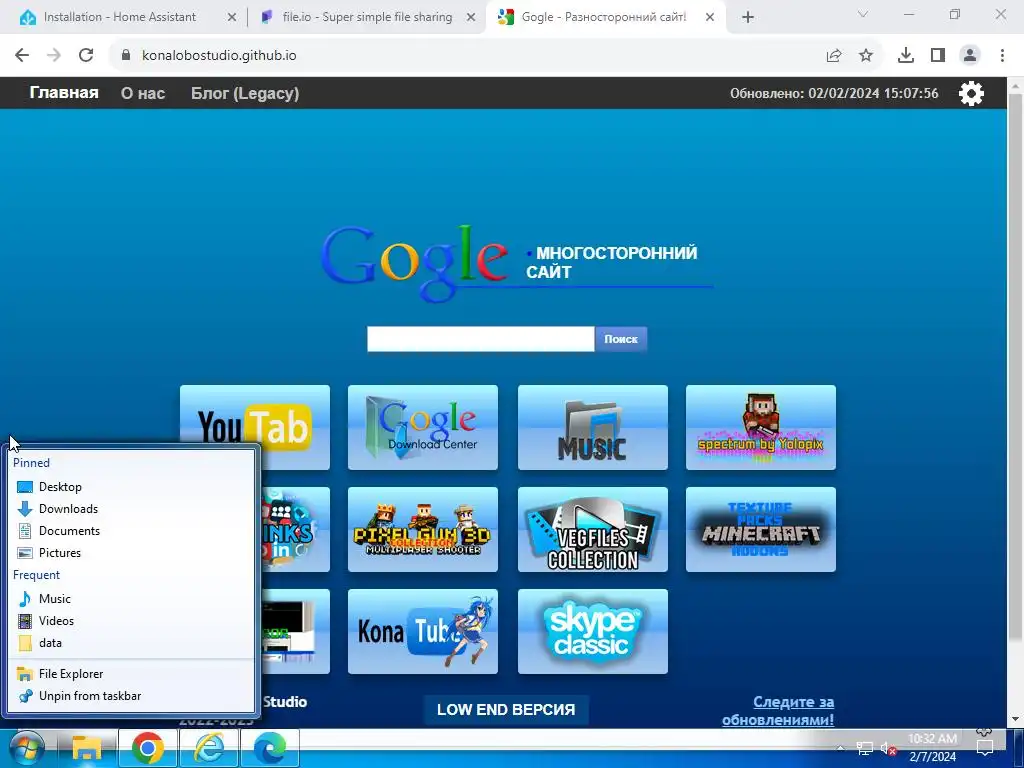
Task: Launch File Explorer from jump list
Action: tap(131, 674)
